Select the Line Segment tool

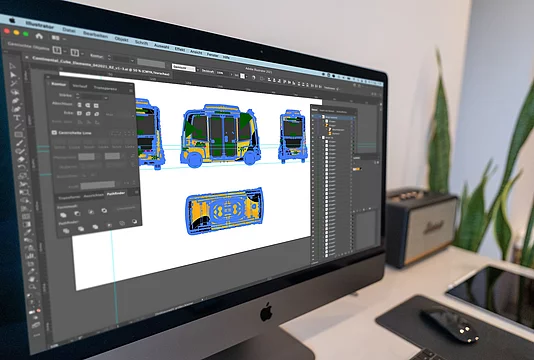click(18, 126)
